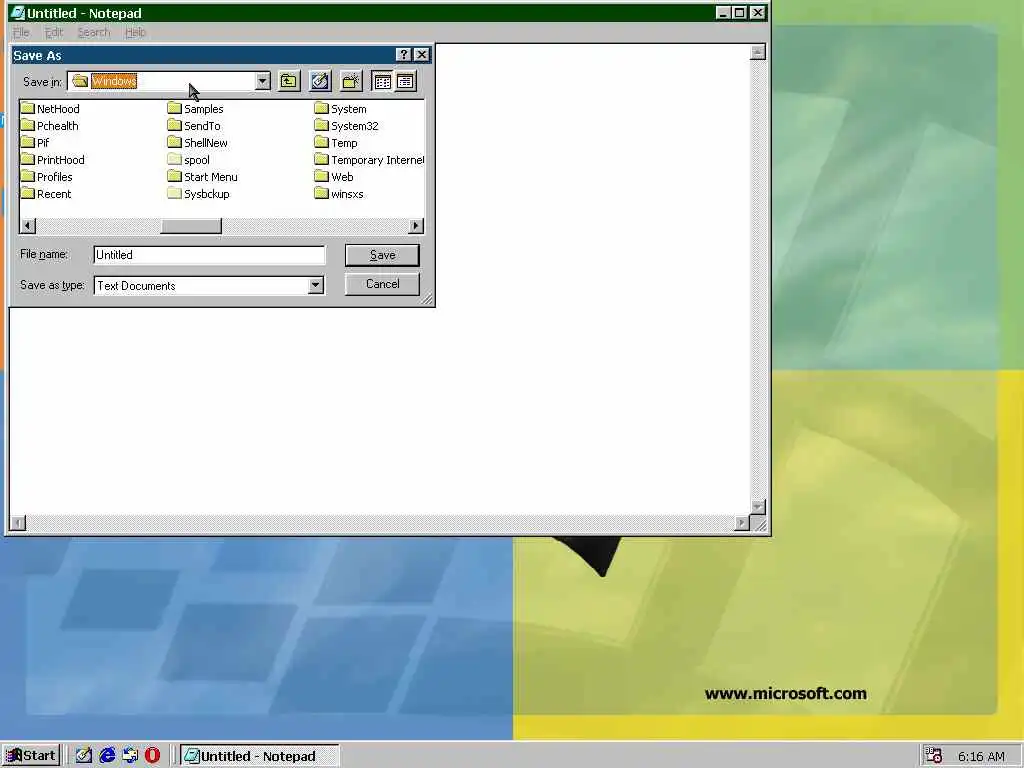Click the Untitled - Notepad taskbar button
The width and height of the screenshot is (1024, 768).
[x=259, y=756]
